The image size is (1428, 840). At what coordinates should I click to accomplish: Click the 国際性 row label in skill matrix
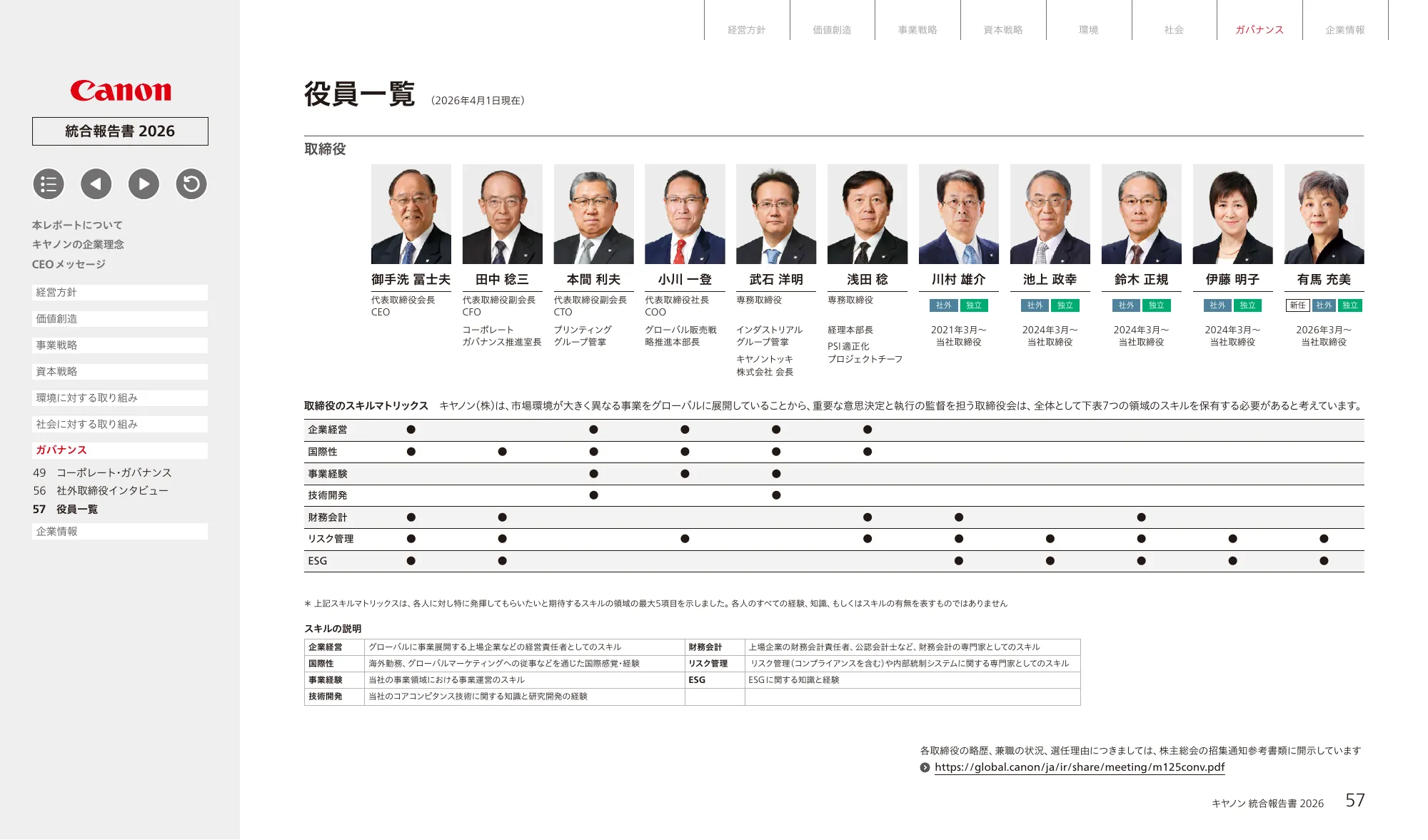coord(323,452)
